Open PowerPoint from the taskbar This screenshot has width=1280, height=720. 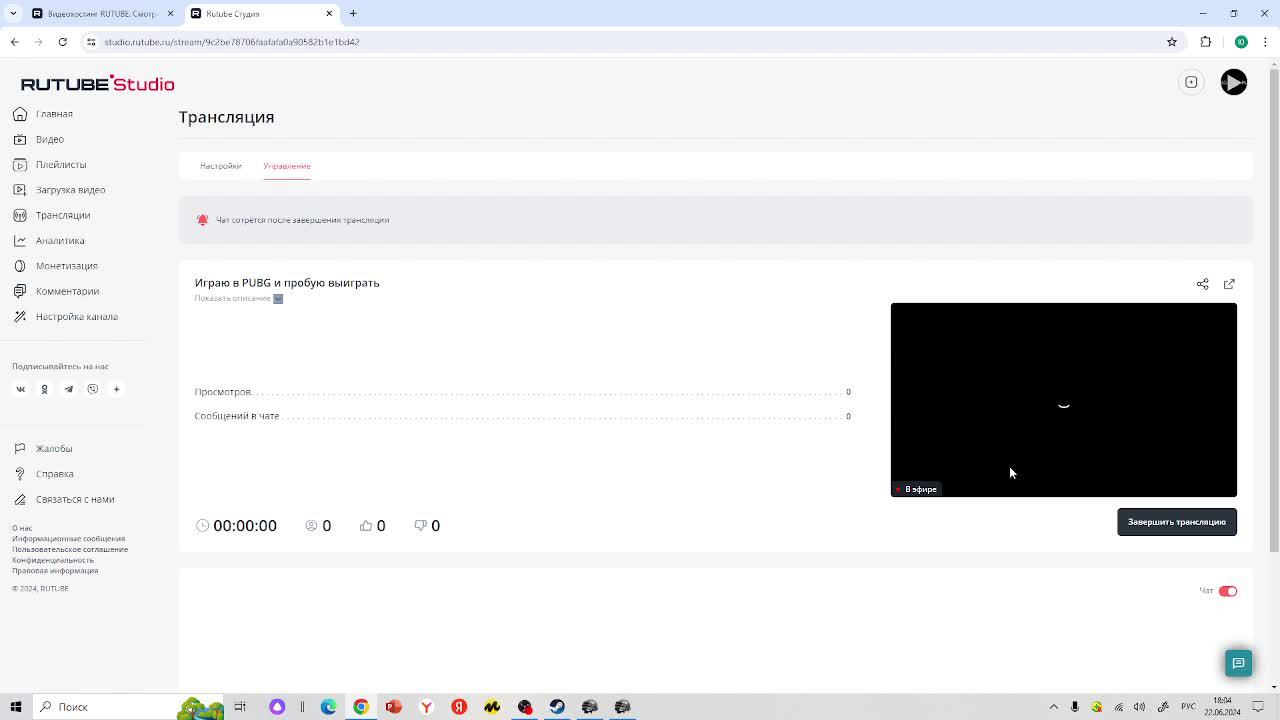(394, 707)
